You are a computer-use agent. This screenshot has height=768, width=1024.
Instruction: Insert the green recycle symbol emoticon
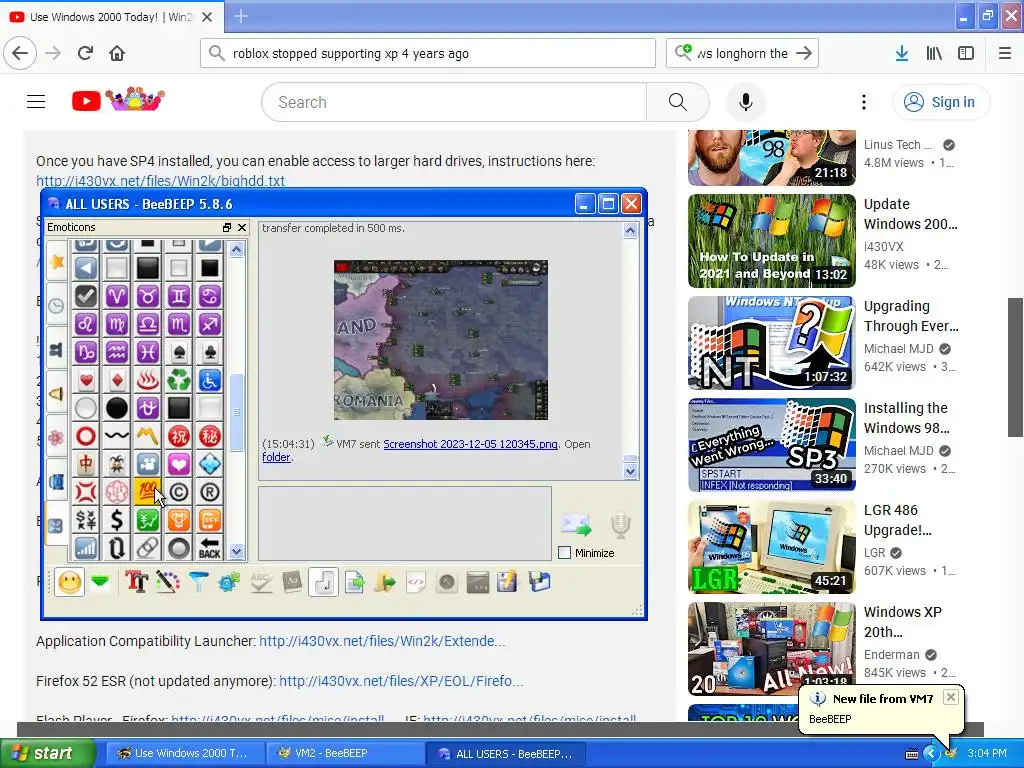pos(178,380)
